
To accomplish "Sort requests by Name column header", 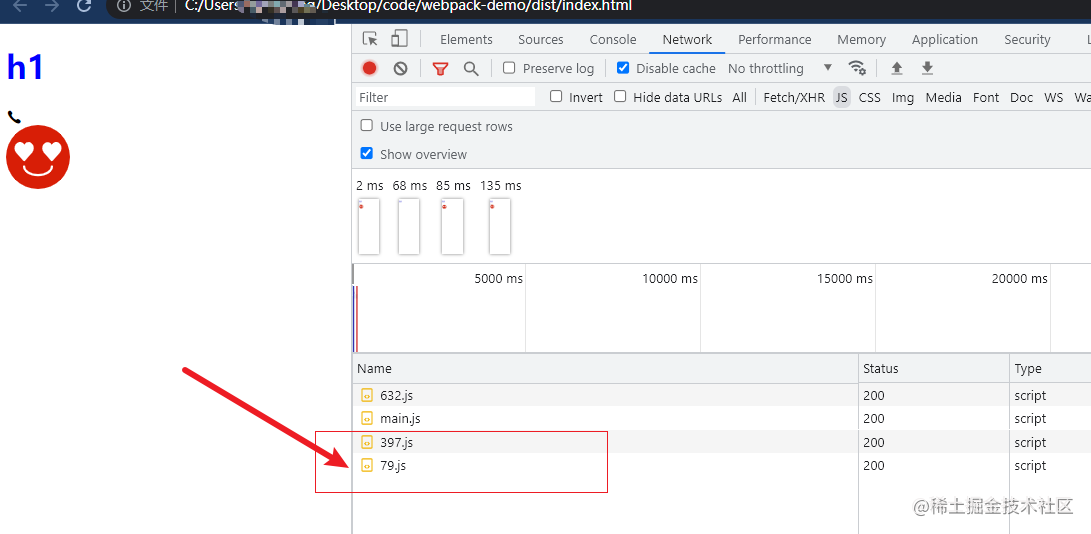I will pyautogui.click(x=605, y=368).
